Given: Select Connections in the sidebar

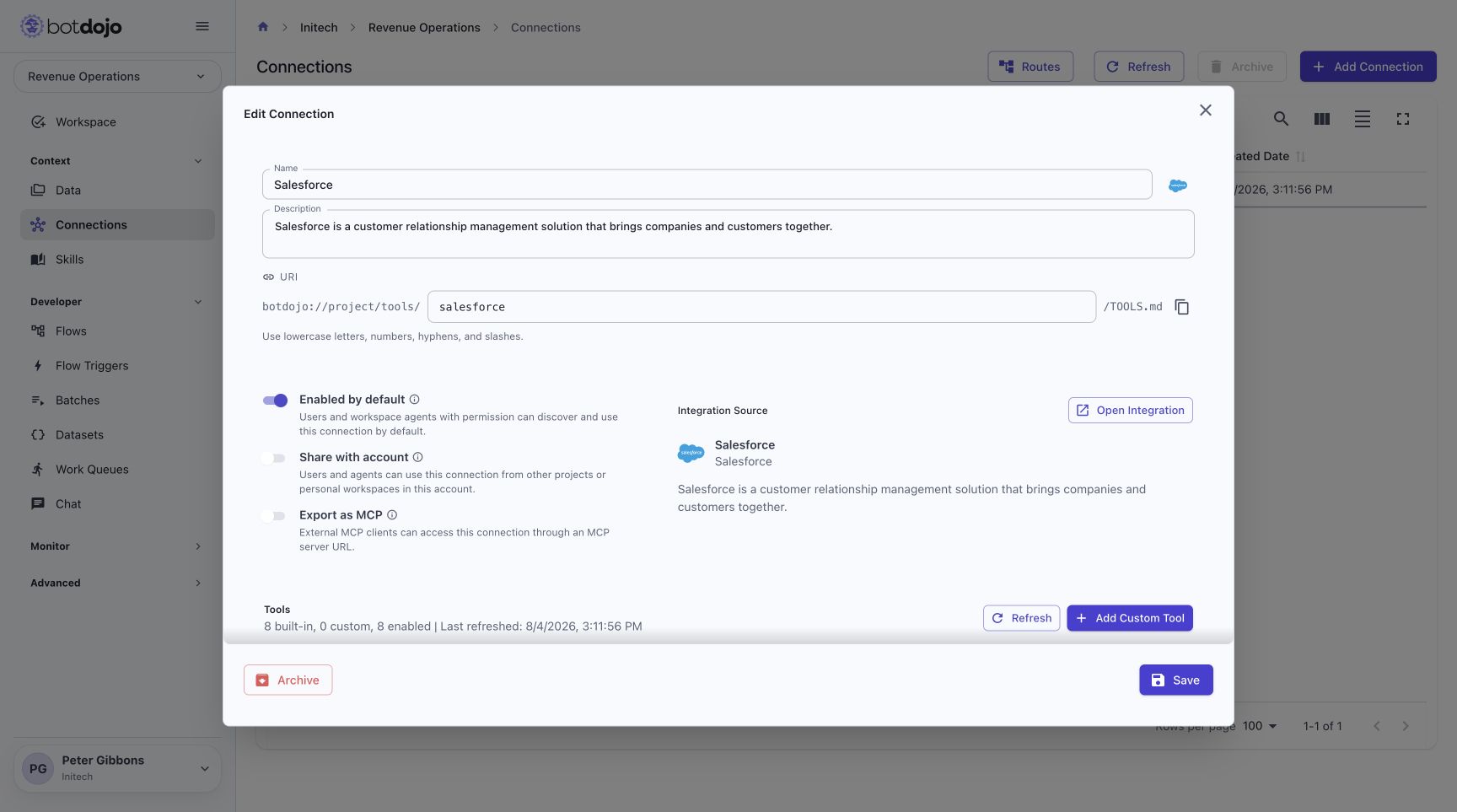Looking at the screenshot, I should [117, 225].
